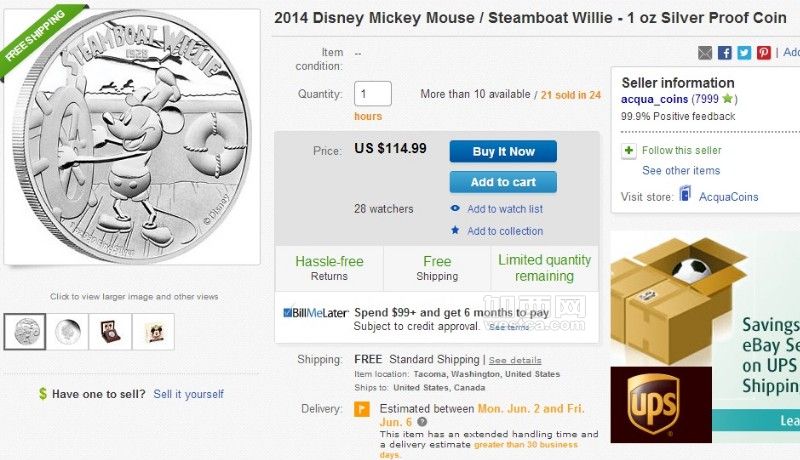
Task: Open acqua_coins seller profile
Action: coord(654,99)
